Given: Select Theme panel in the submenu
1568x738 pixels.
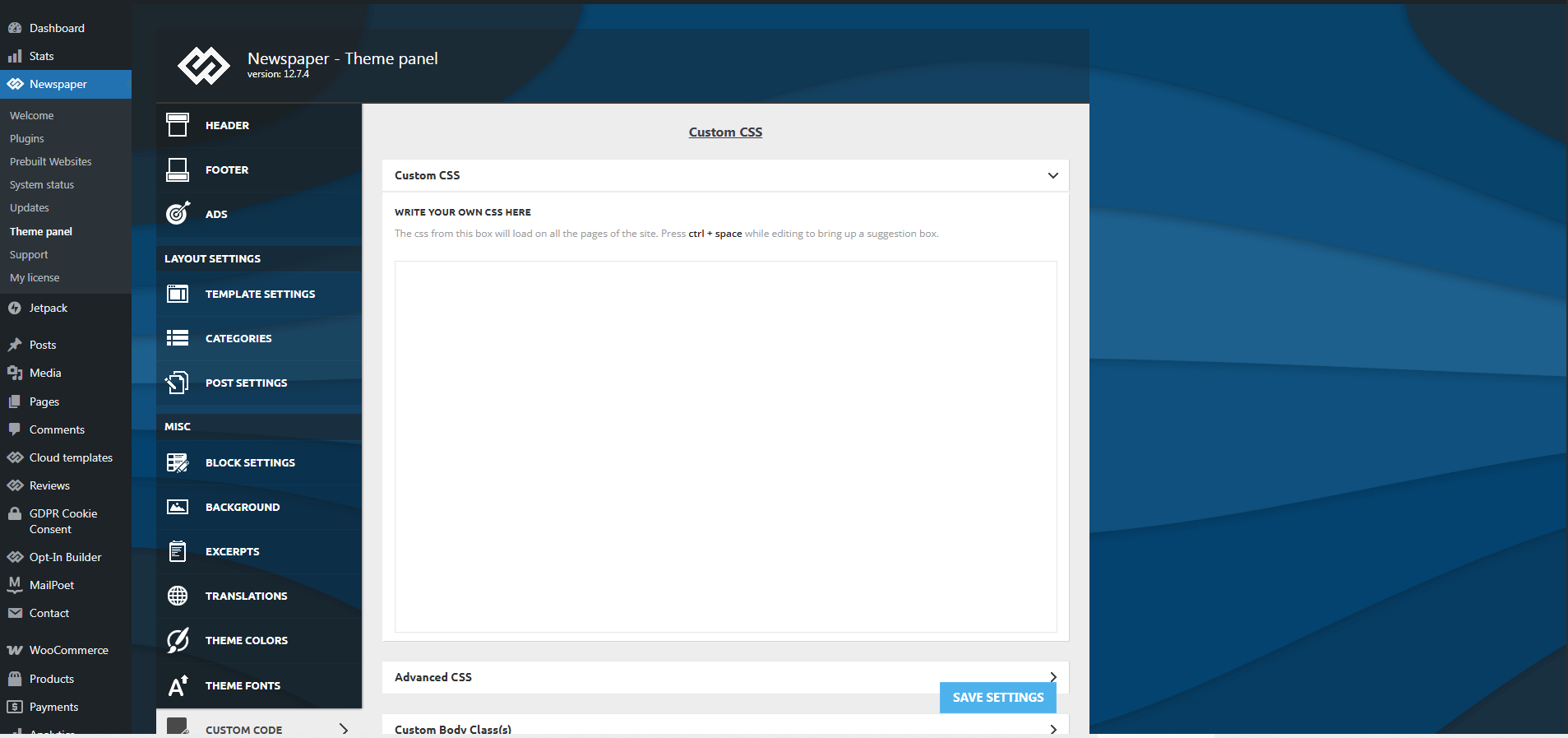Looking at the screenshot, I should (41, 232).
